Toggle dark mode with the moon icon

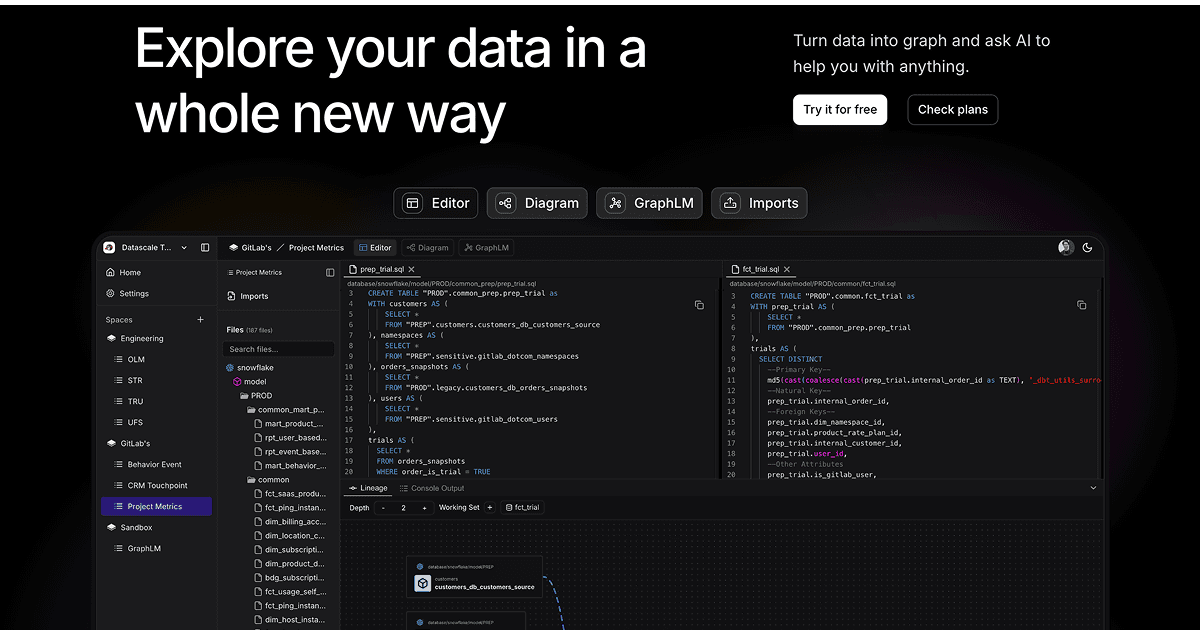1088,247
